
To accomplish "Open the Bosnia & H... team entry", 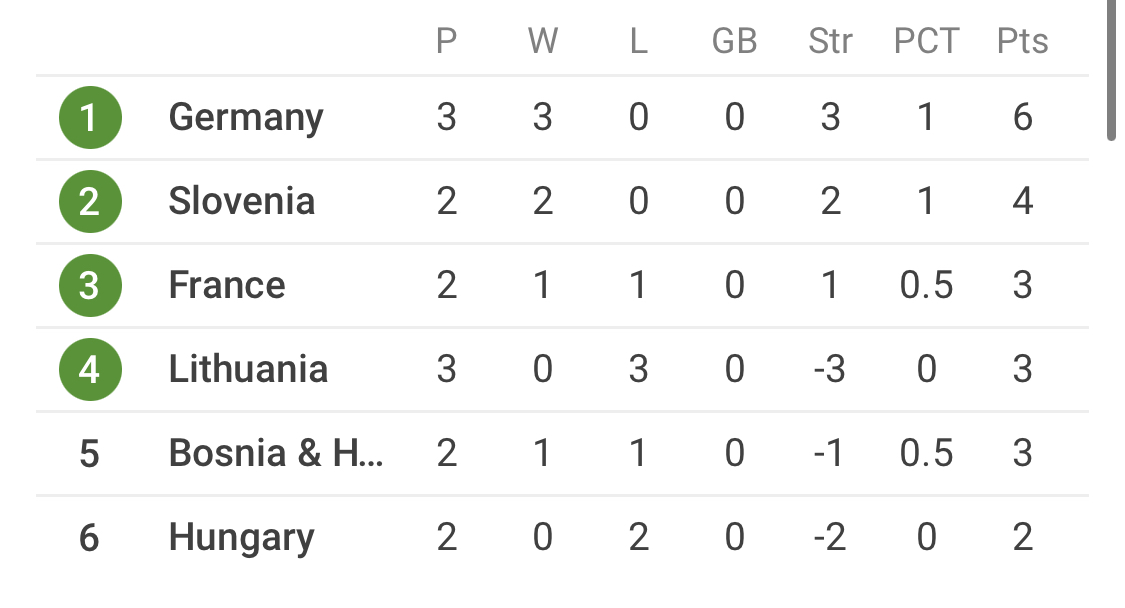I will [x=276, y=454].
